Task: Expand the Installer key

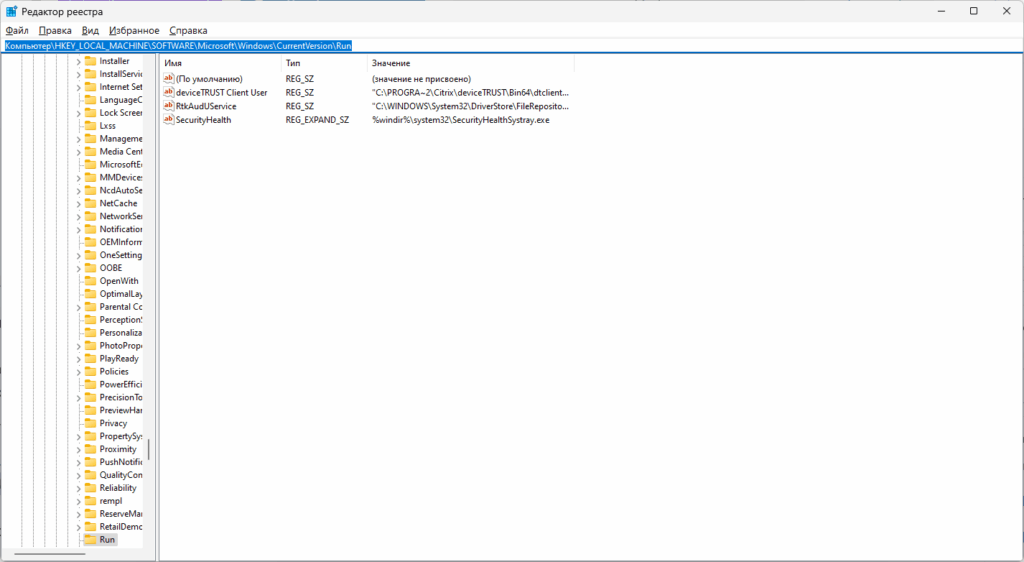Action: (78, 61)
